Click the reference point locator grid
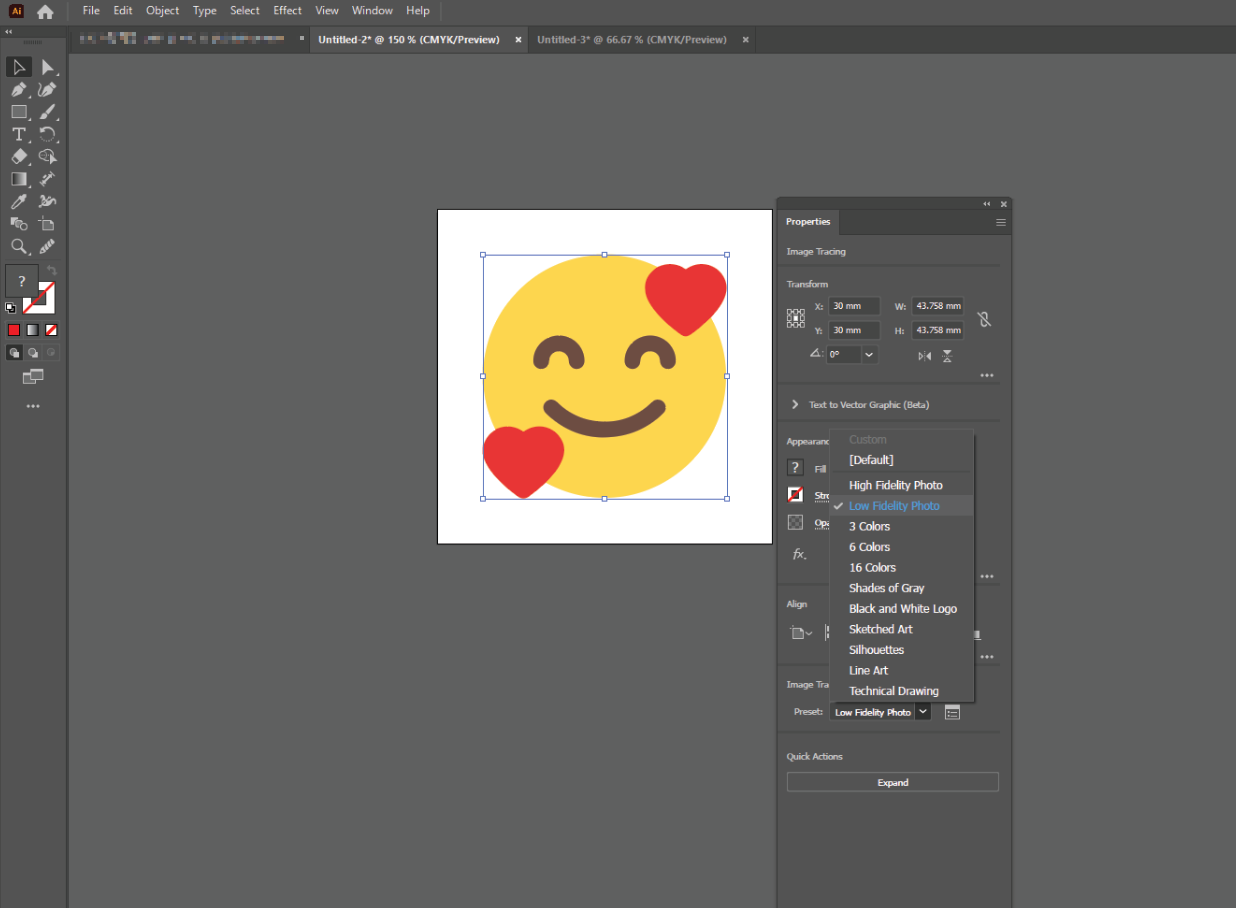This screenshot has width=1236, height=908. coord(796,318)
